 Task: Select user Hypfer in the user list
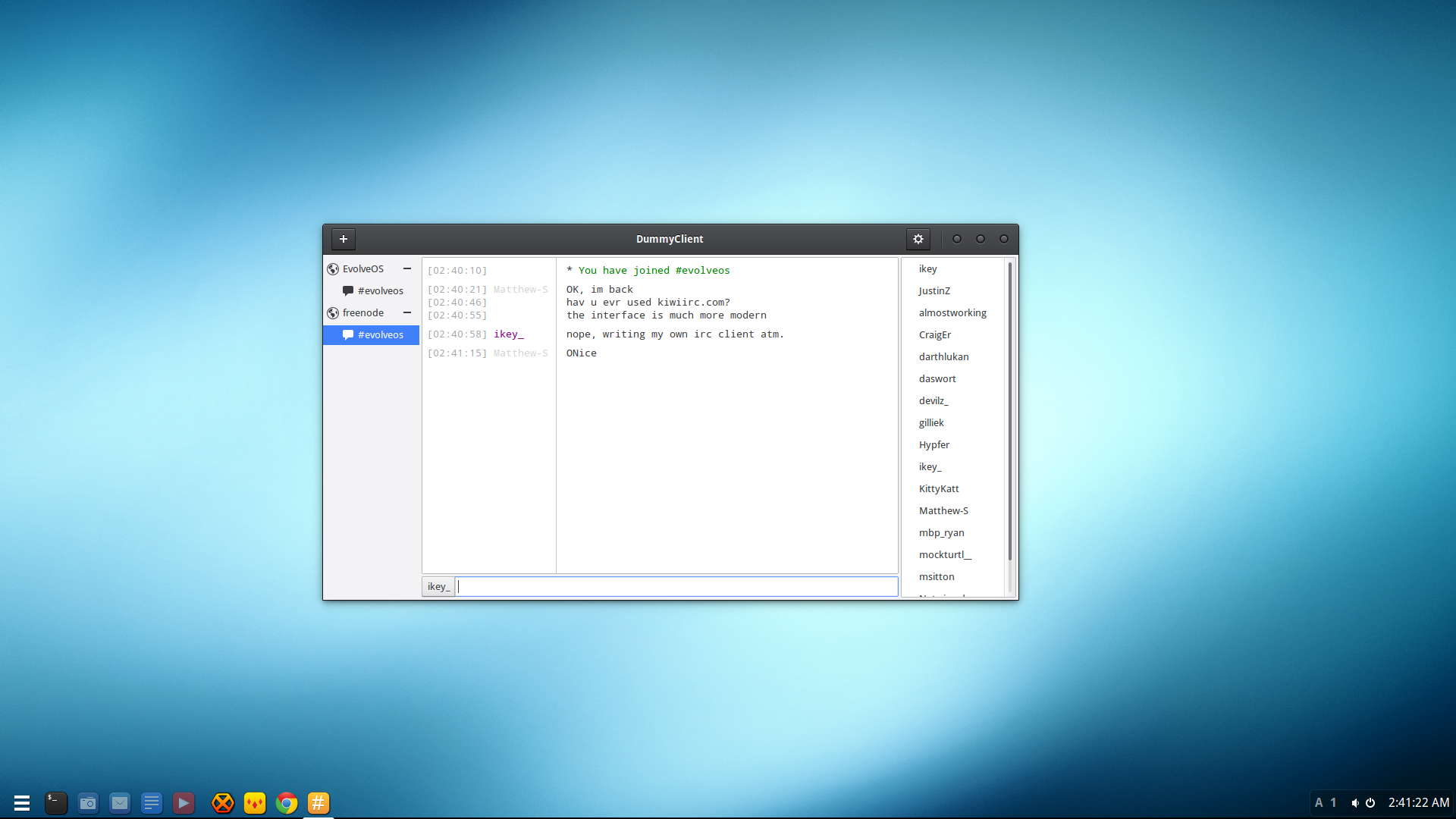(x=934, y=445)
